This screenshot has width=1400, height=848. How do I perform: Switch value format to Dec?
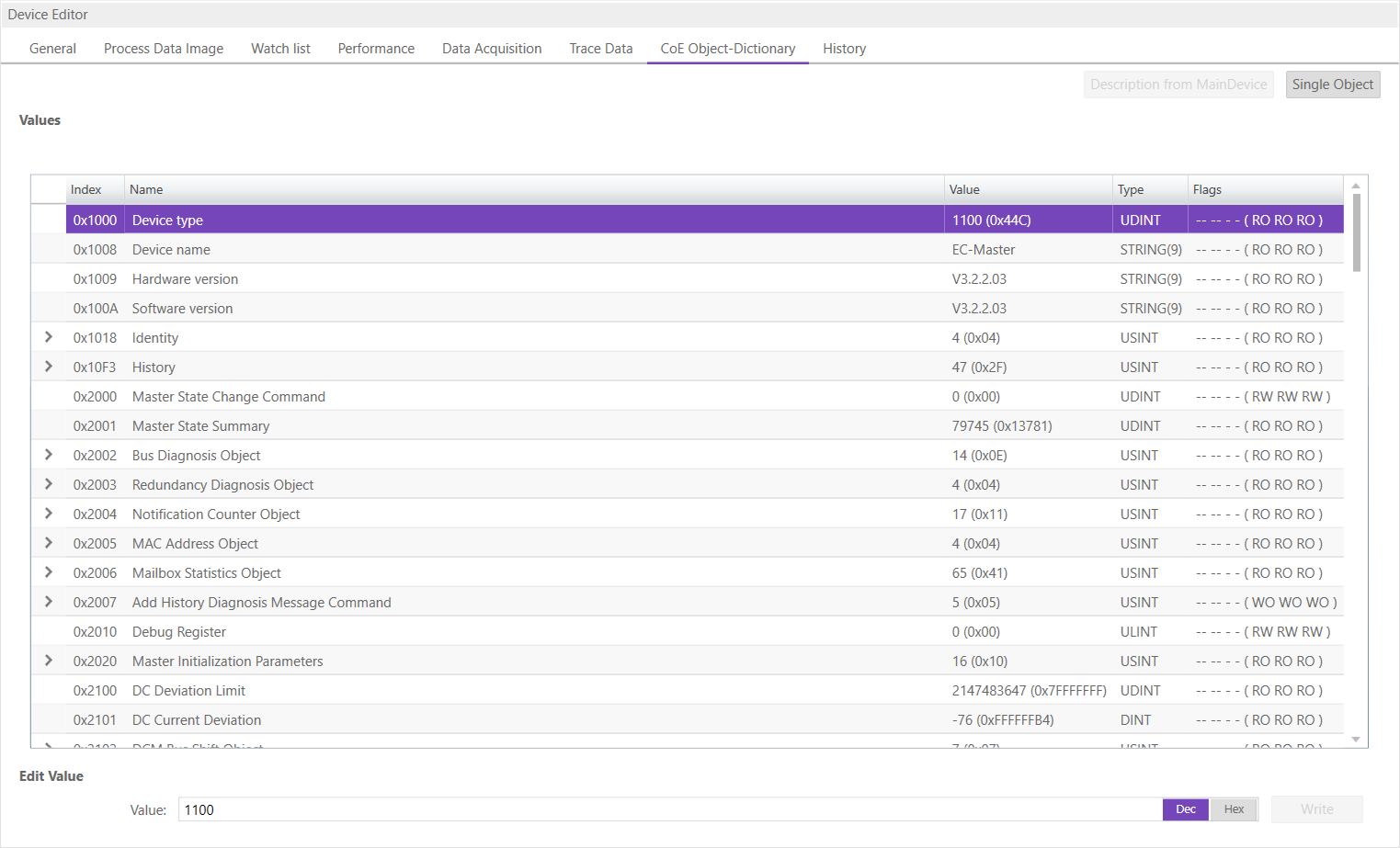pyautogui.click(x=1185, y=809)
